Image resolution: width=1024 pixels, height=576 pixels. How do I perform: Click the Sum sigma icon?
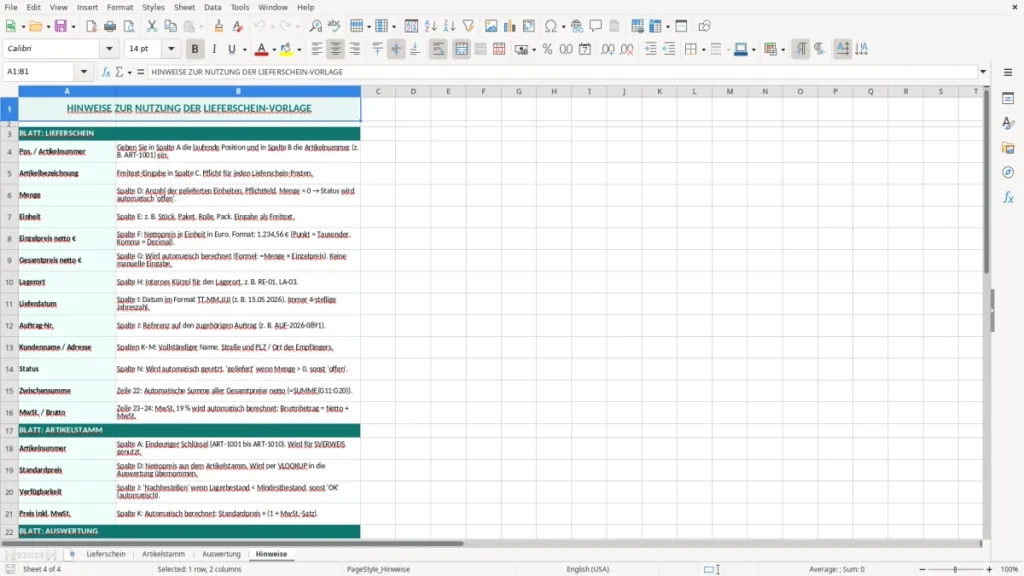(x=119, y=72)
